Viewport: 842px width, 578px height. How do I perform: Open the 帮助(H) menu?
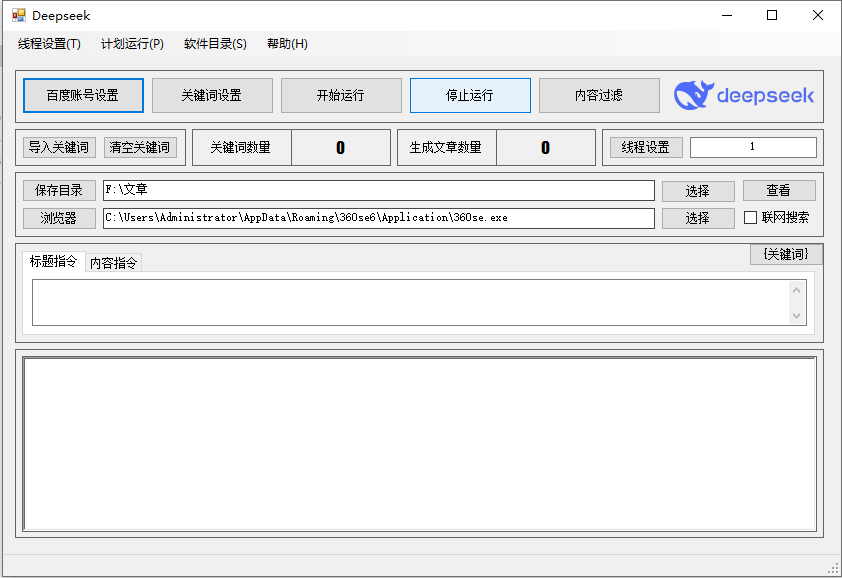coord(287,44)
